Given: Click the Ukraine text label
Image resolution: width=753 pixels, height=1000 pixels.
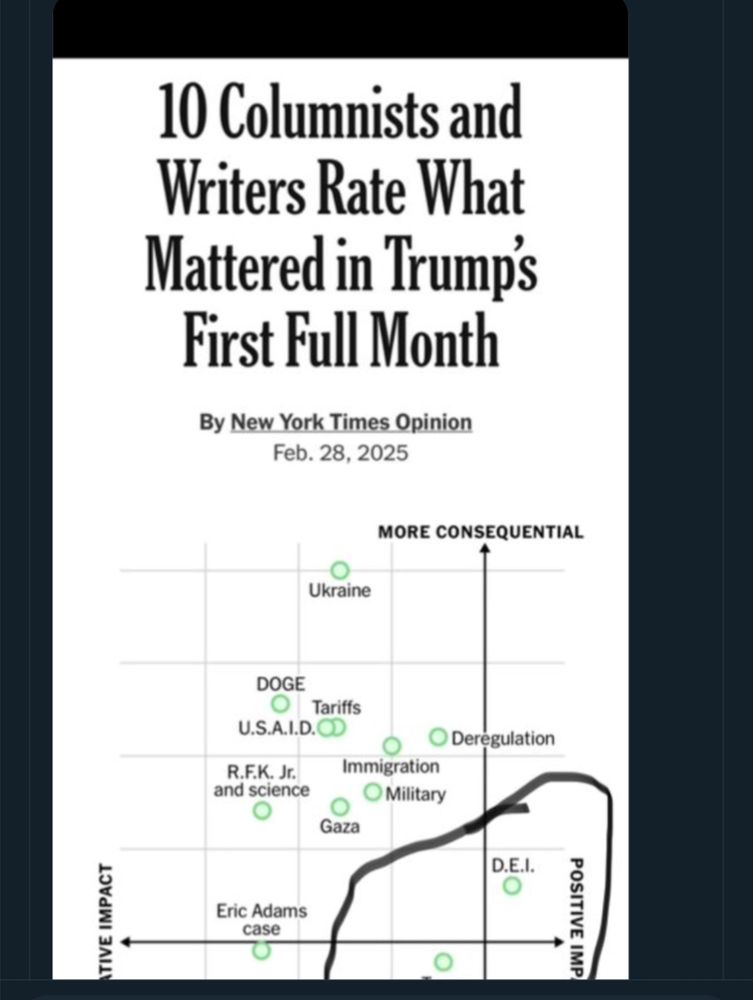Looking at the screenshot, I should point(340,591).
